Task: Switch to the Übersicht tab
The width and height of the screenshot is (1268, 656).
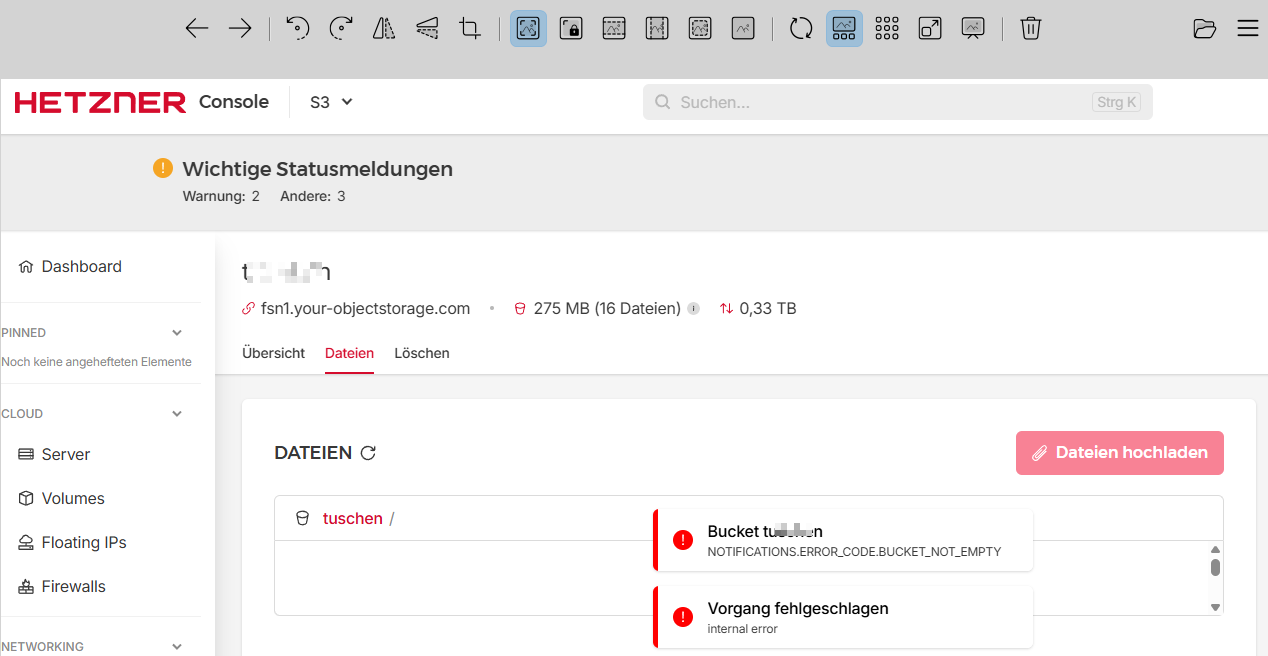Action: (273, 353)
